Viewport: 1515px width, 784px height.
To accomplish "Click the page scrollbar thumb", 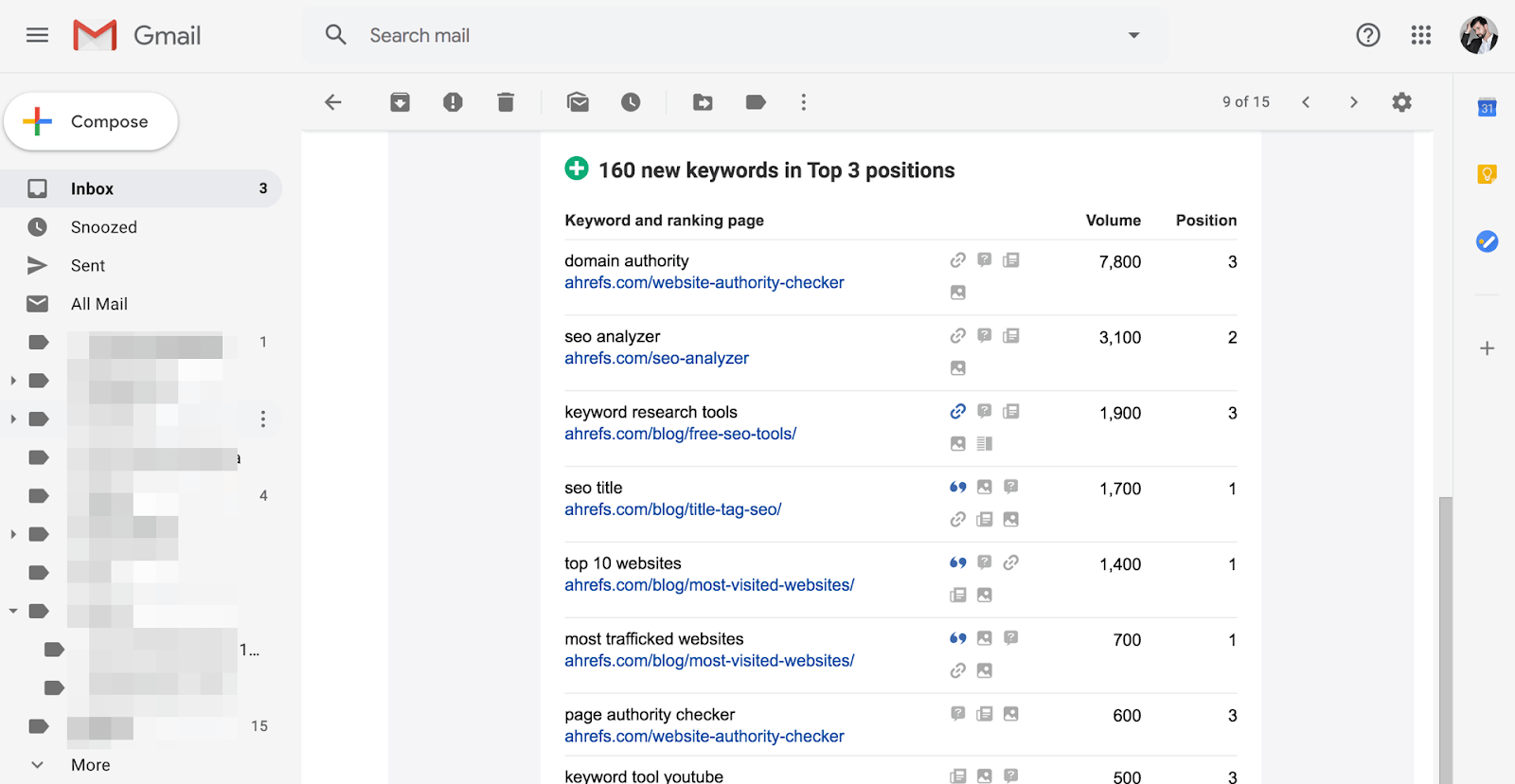I will pos(1445,640).
